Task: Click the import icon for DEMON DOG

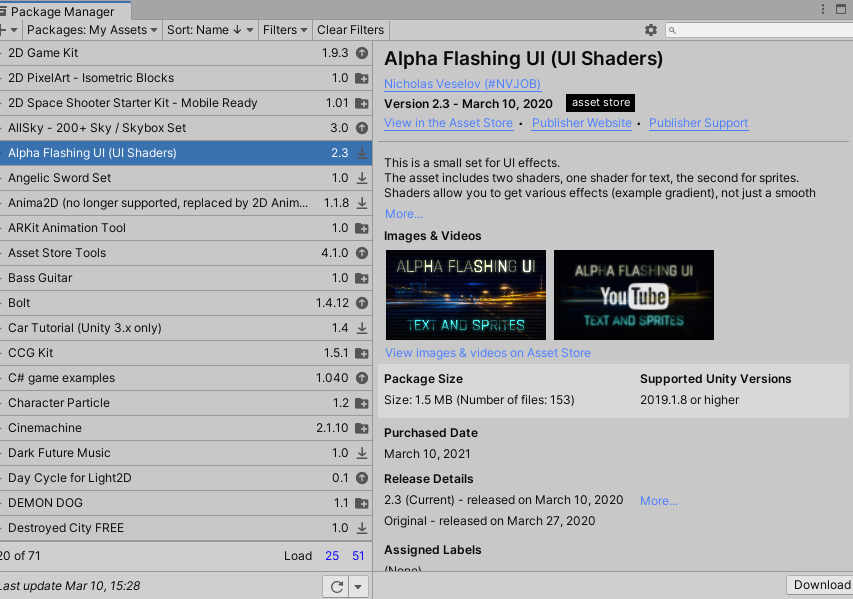Action: 362,503
